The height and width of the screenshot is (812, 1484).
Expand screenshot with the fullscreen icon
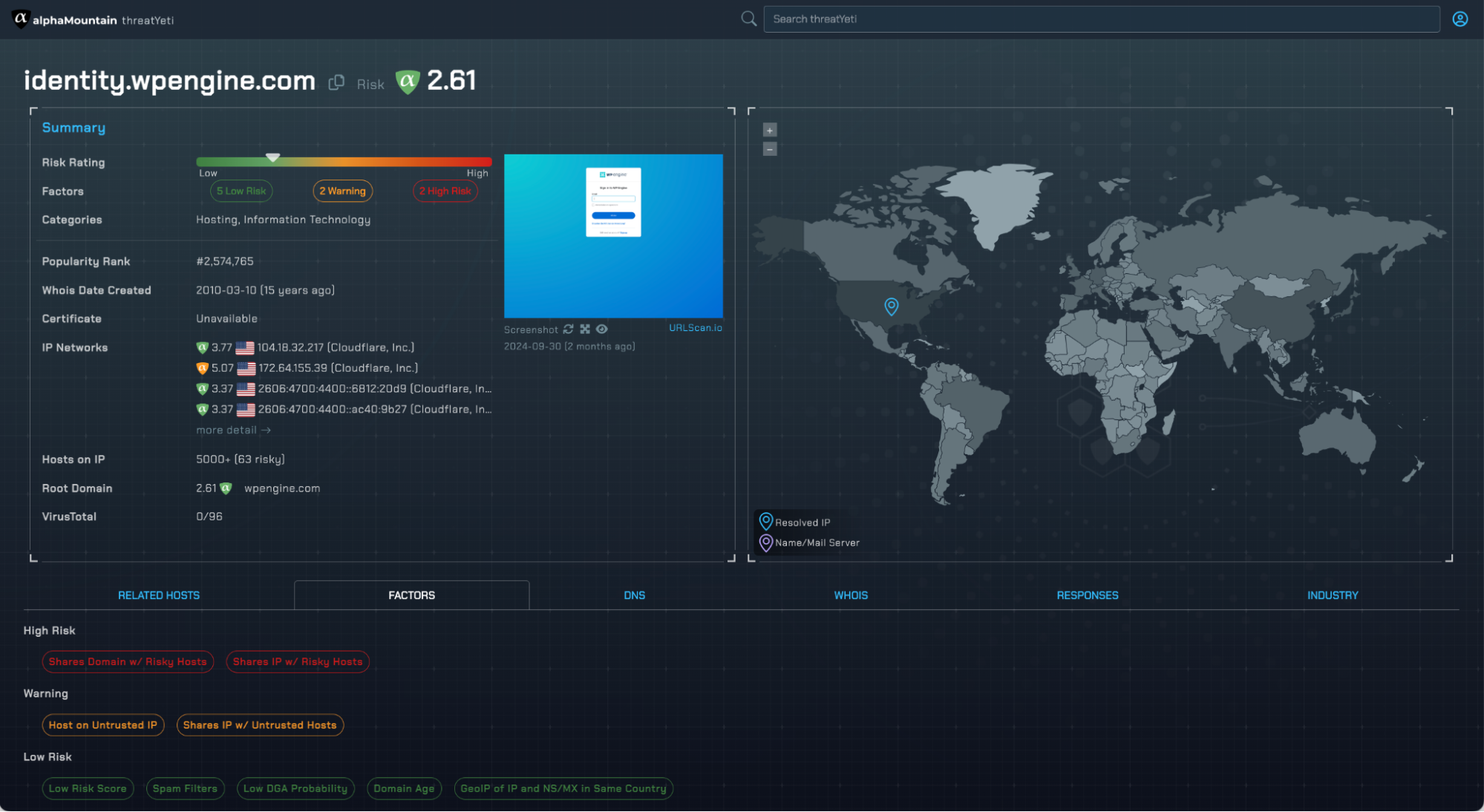[585, 329]
